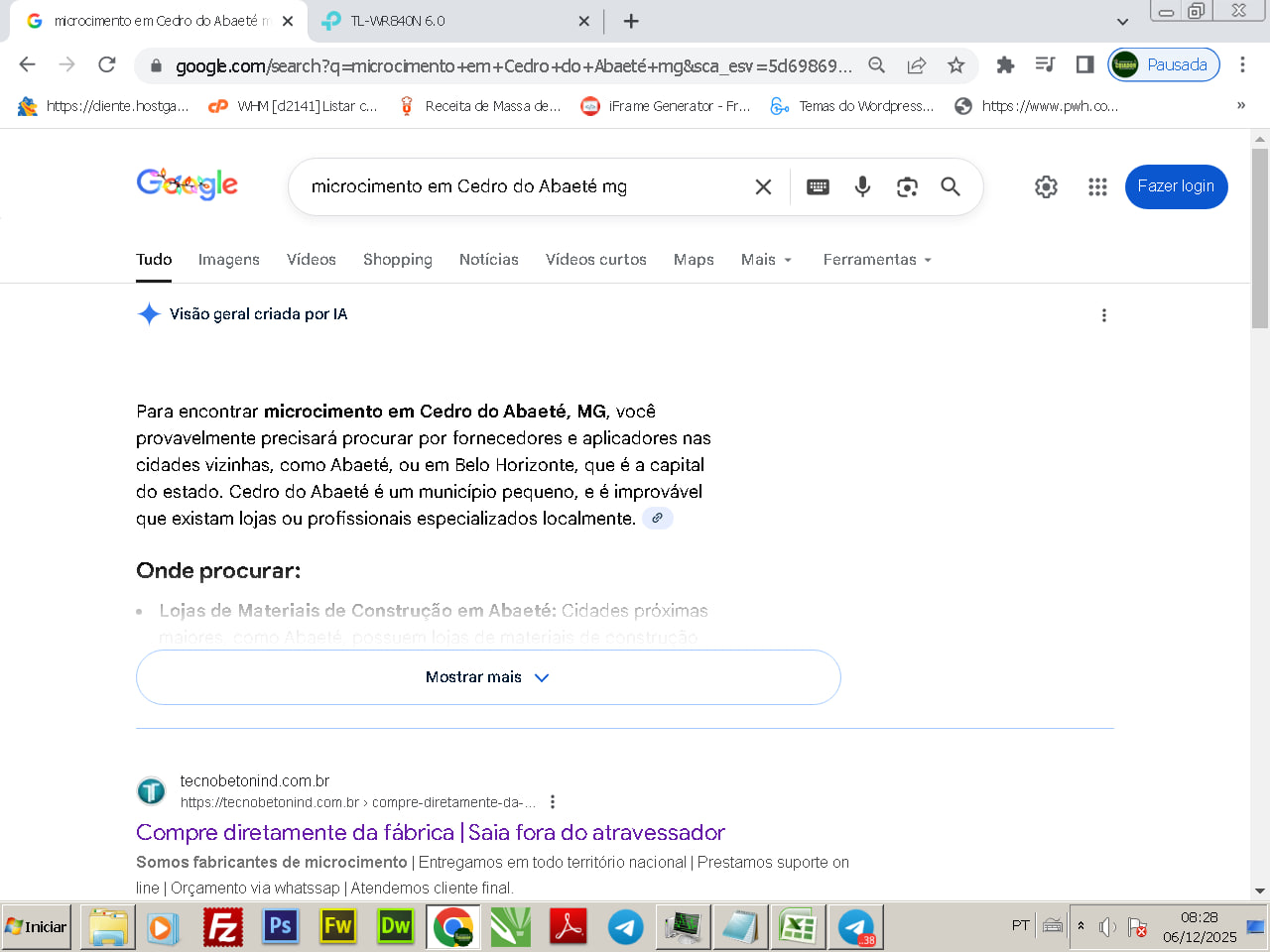Screen dimensions: 1270x952
Task: Click the voice search microphone icon
Action: click(862, 186)
